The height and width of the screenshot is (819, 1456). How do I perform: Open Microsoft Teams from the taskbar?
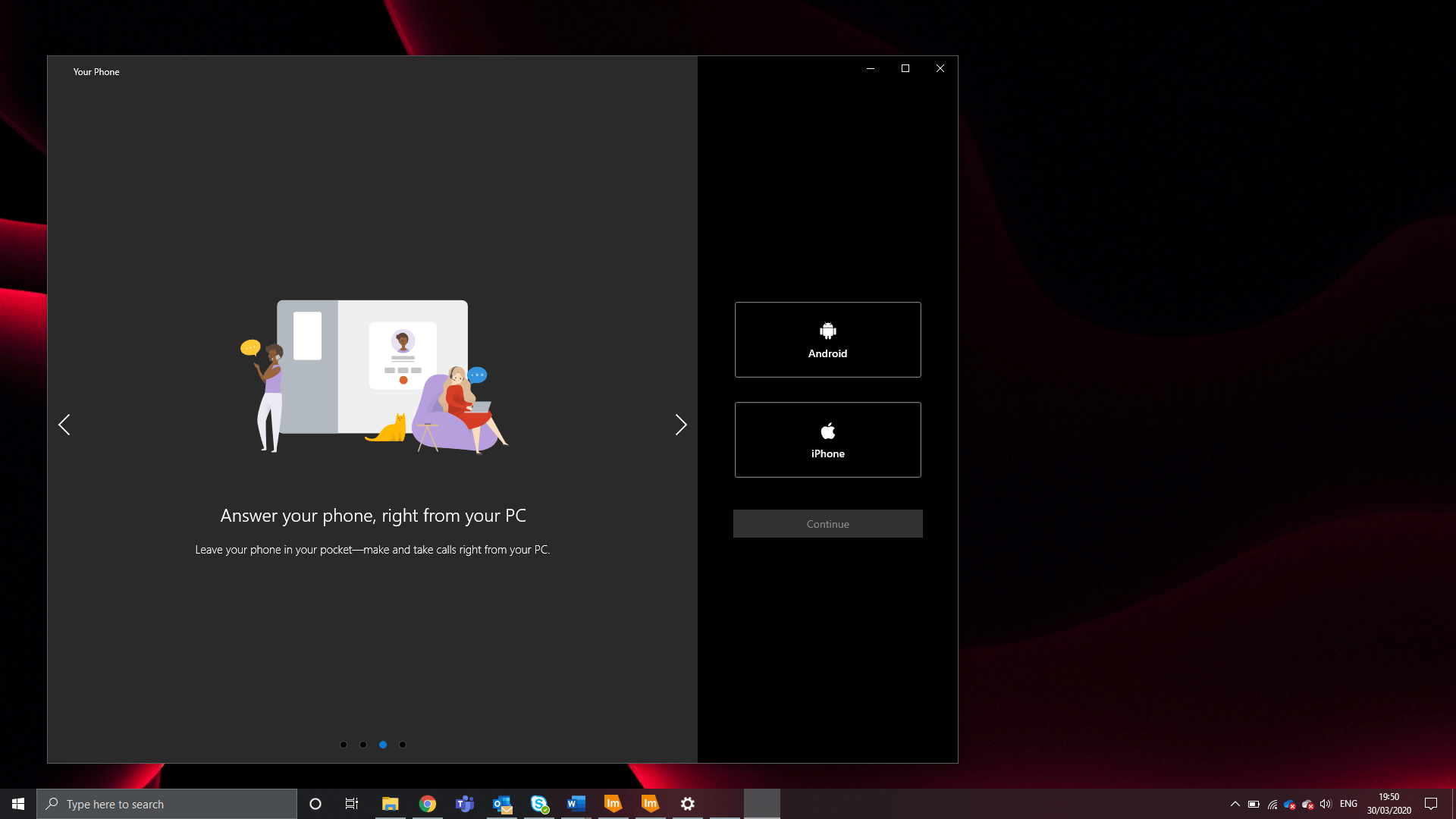point(465,804)
